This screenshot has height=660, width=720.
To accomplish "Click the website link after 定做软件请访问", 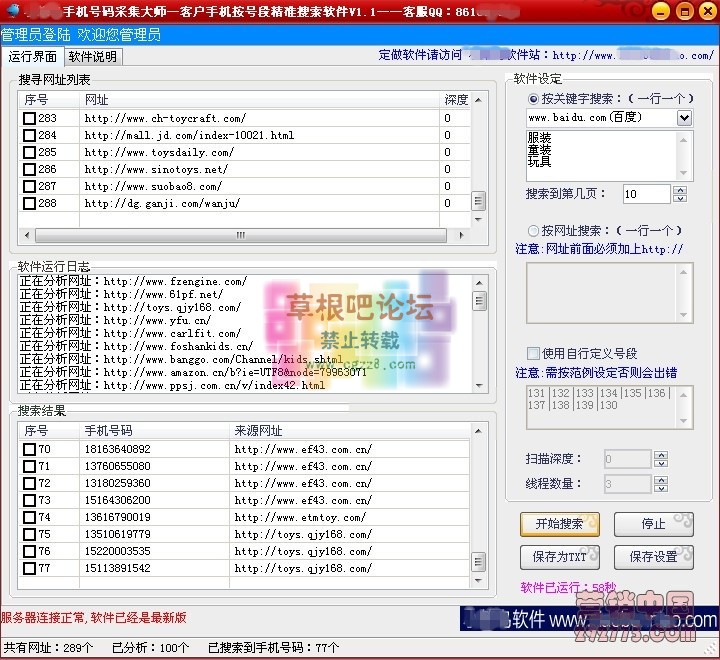I will pos(633,56).
